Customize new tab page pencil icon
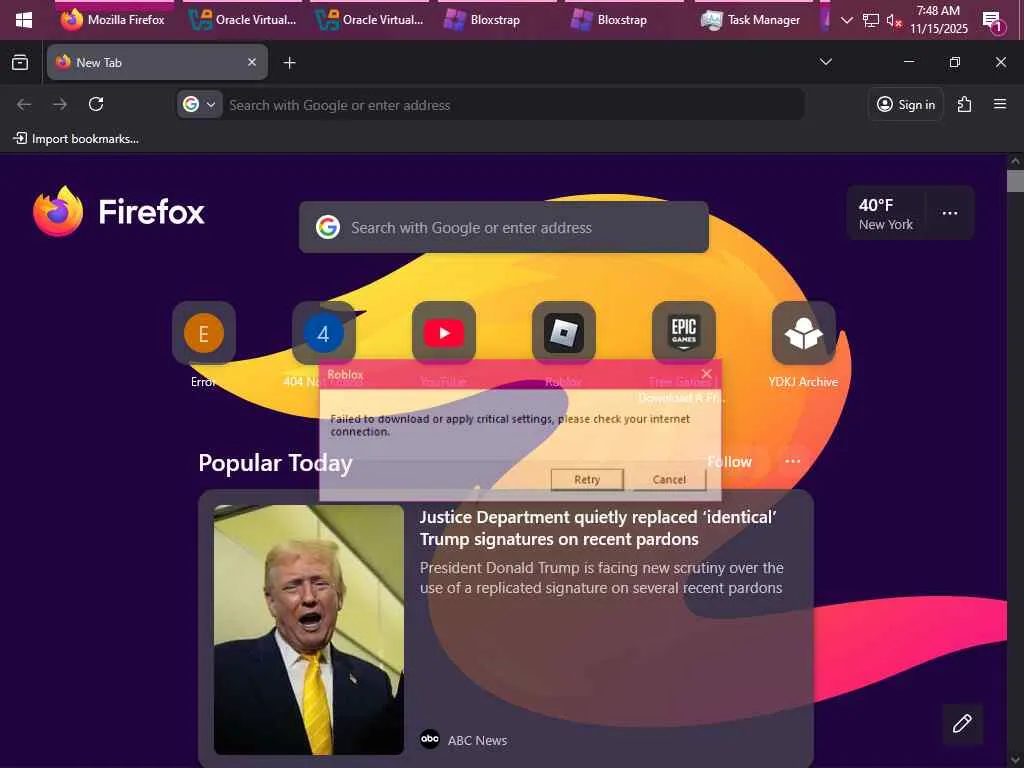Image resolution: width=1024 pixels, height=768 pixels. pyautogui.click(x=962, y=724)
